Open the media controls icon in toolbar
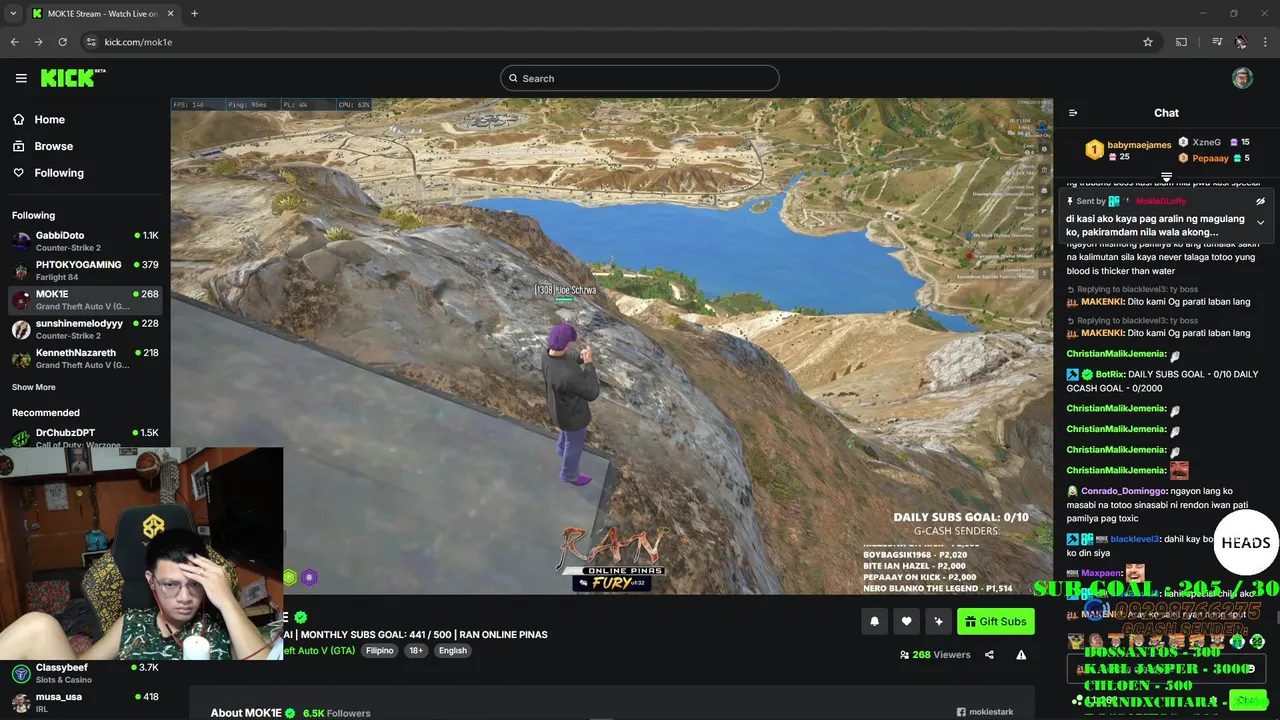This screenshot has height=720, width=1280. click(x=1217, y=42)
